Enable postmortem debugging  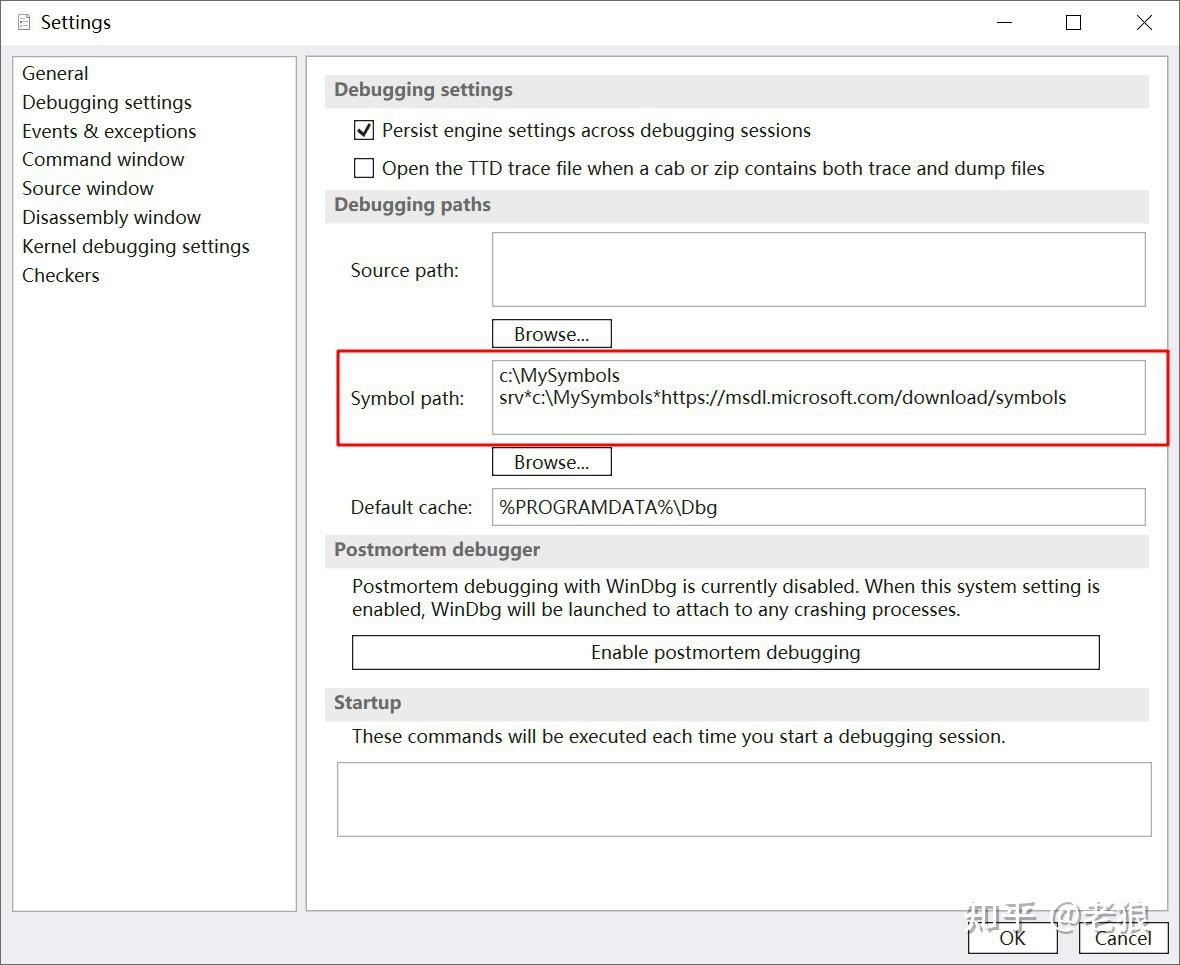pyautogui.click(x=725, y=652)
